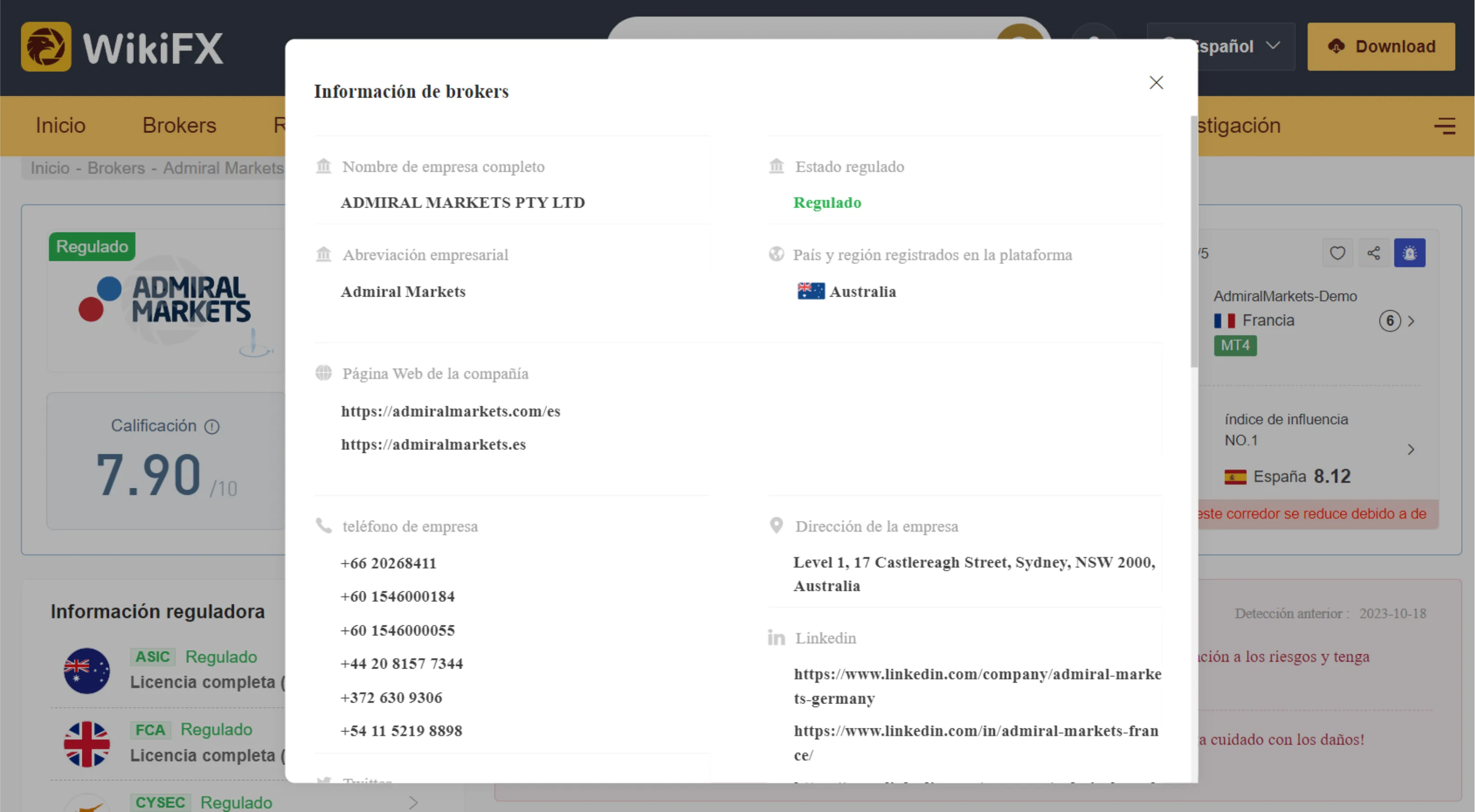Click the Inicio breadcrumb link
The width and height of the screenshot is (1475, 812).
pyautogui.click(x=50, y=168)
